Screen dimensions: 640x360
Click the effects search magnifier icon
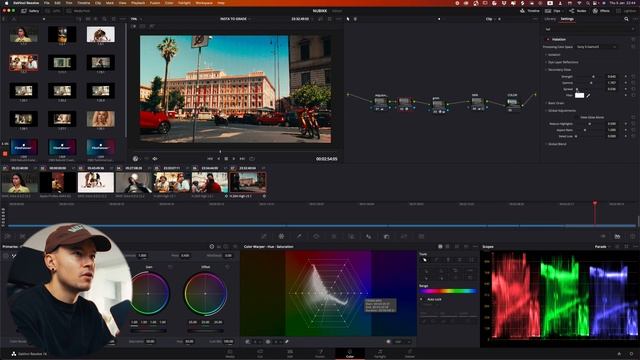(626, 19)
